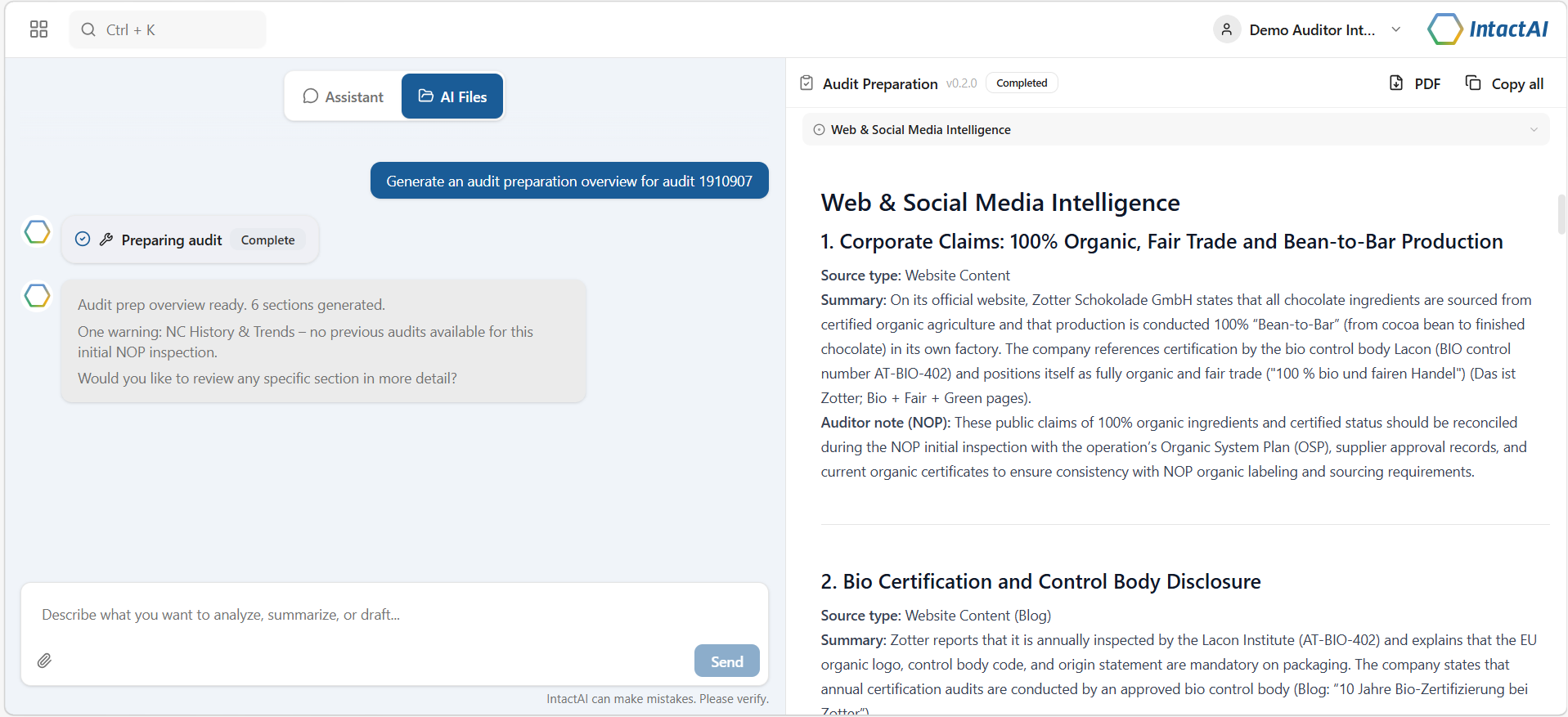Switch to the Assistant tab
This screenshot has width=1568, height=717.
click(343, 96)
